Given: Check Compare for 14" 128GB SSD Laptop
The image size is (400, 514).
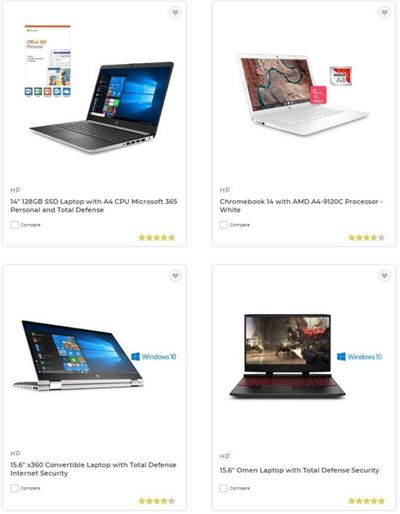Looking at the screenshot, I should coord(14,225).
